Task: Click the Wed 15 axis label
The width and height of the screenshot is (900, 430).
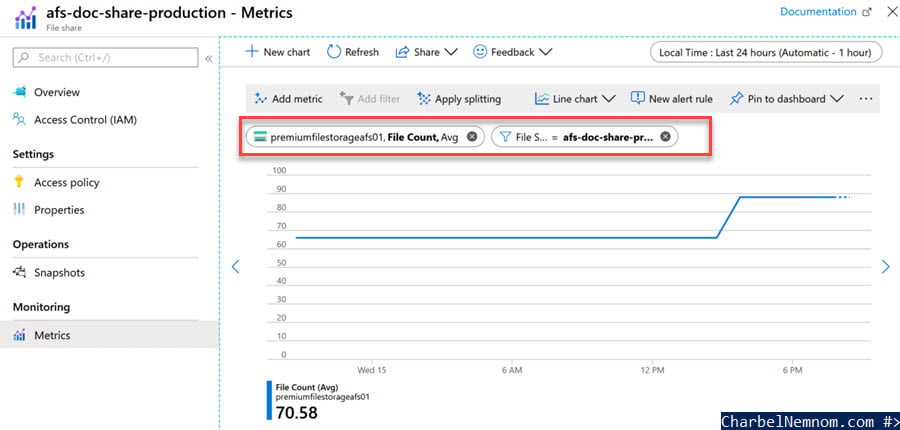Action: click(372, 371)
